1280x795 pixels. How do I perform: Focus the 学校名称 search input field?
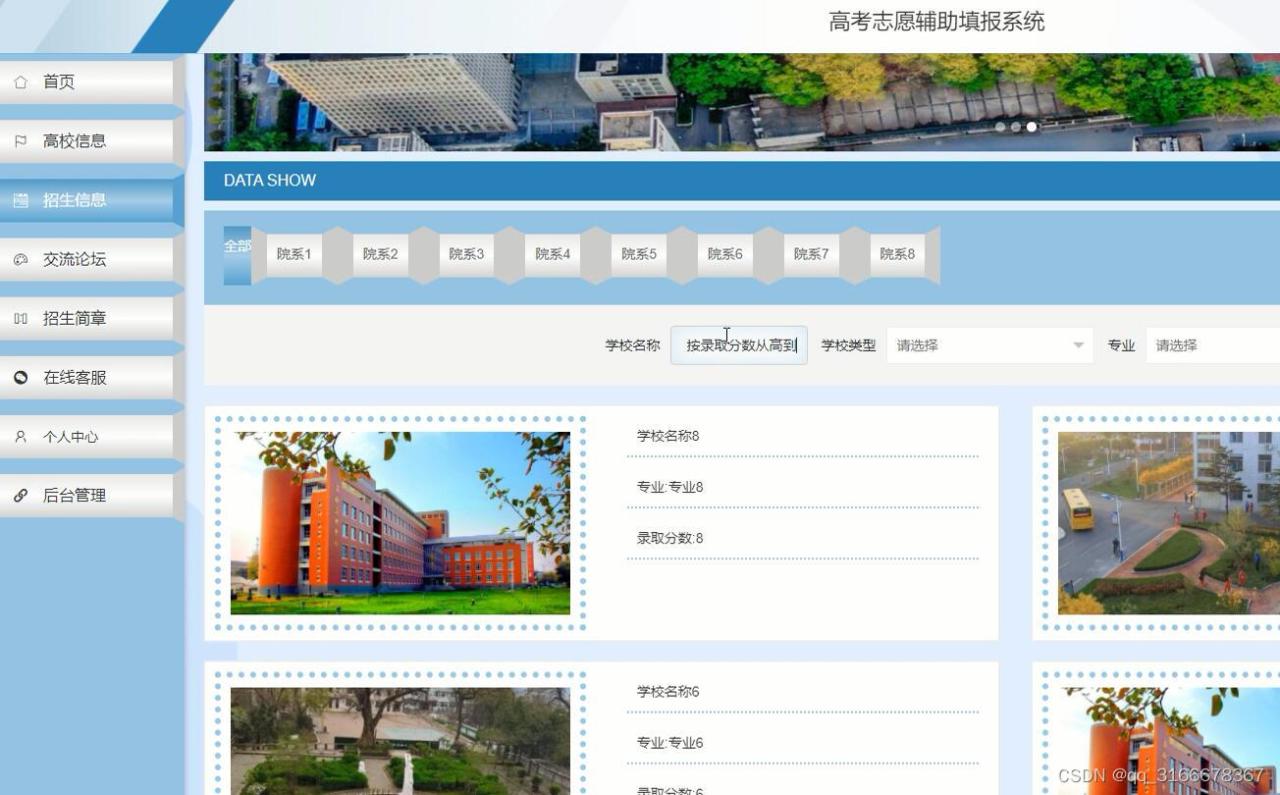[x=739, y=345]
